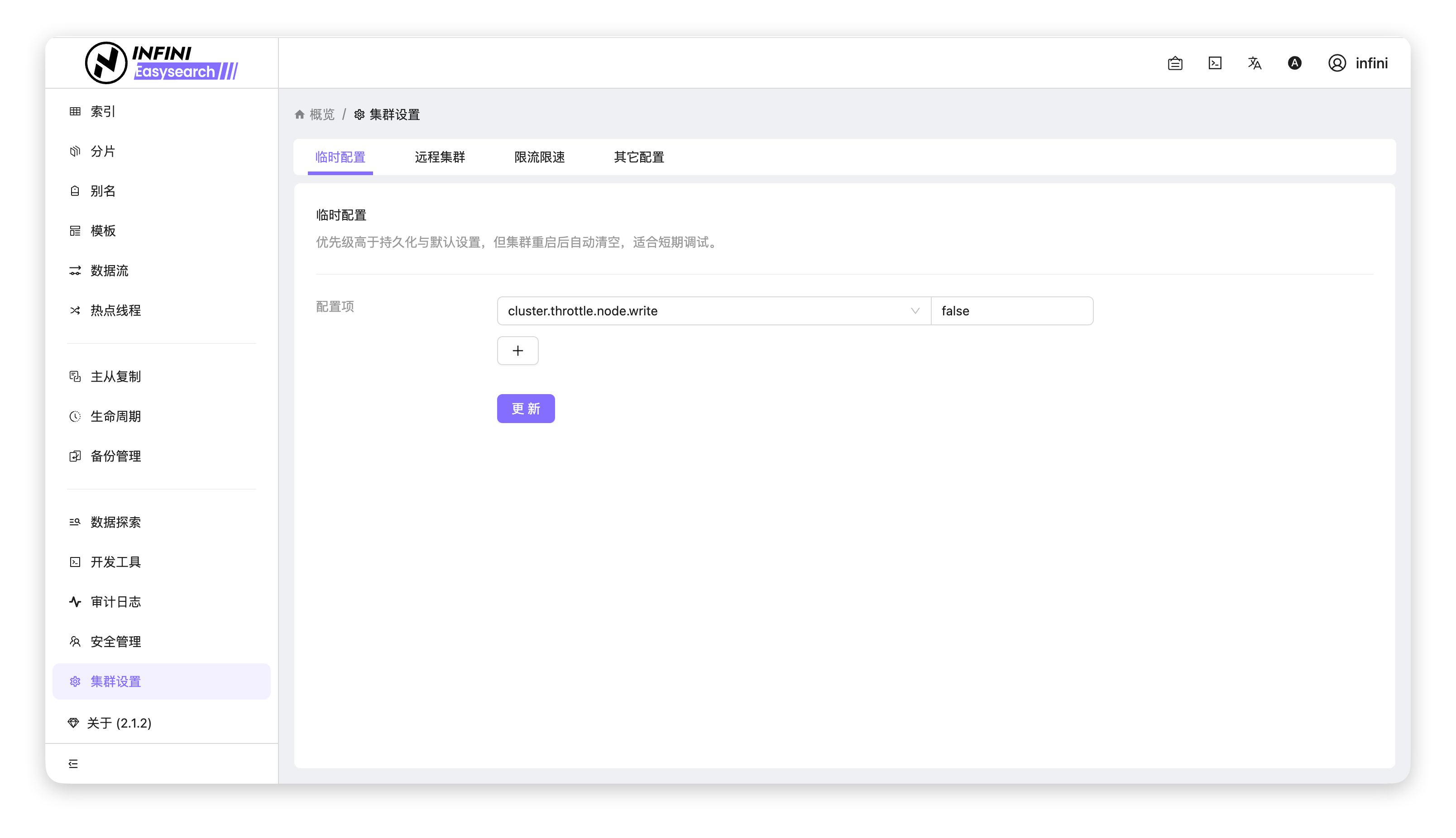Open the 其它配置 tab
The image size is (1456, 838).
(x=638, y=157)
